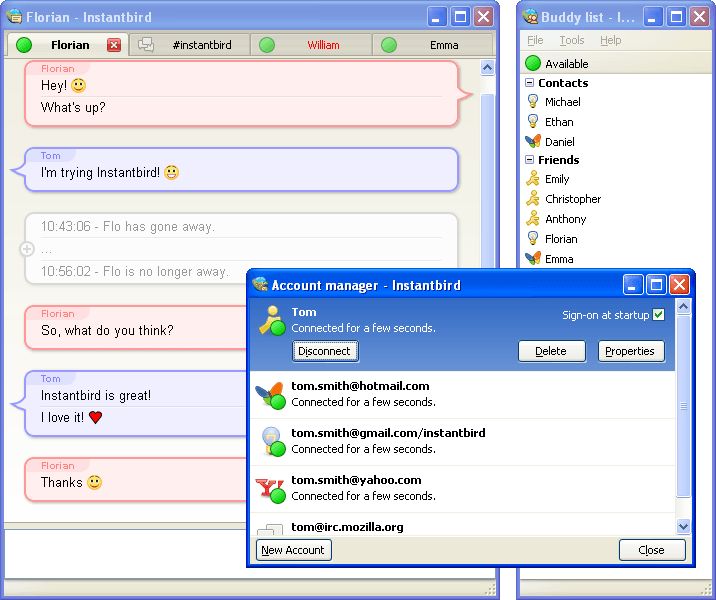Switch to the Emma conversation tab

click(x=432, y=45)
